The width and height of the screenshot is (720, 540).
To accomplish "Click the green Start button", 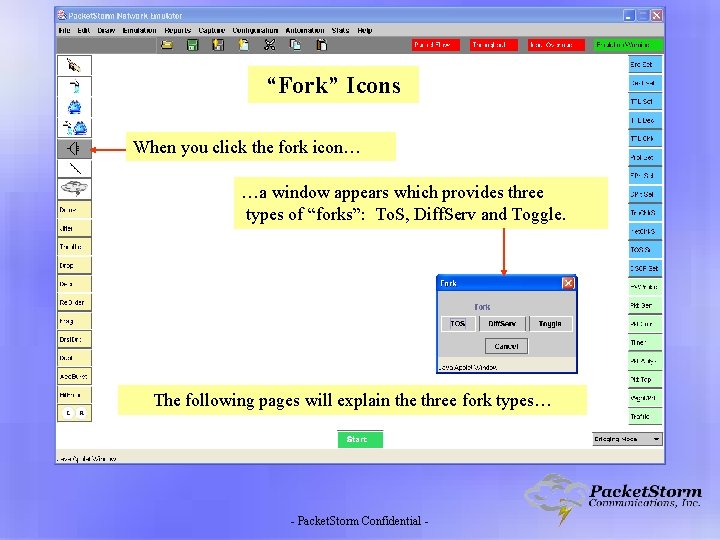I will click(x=360, y=439).
